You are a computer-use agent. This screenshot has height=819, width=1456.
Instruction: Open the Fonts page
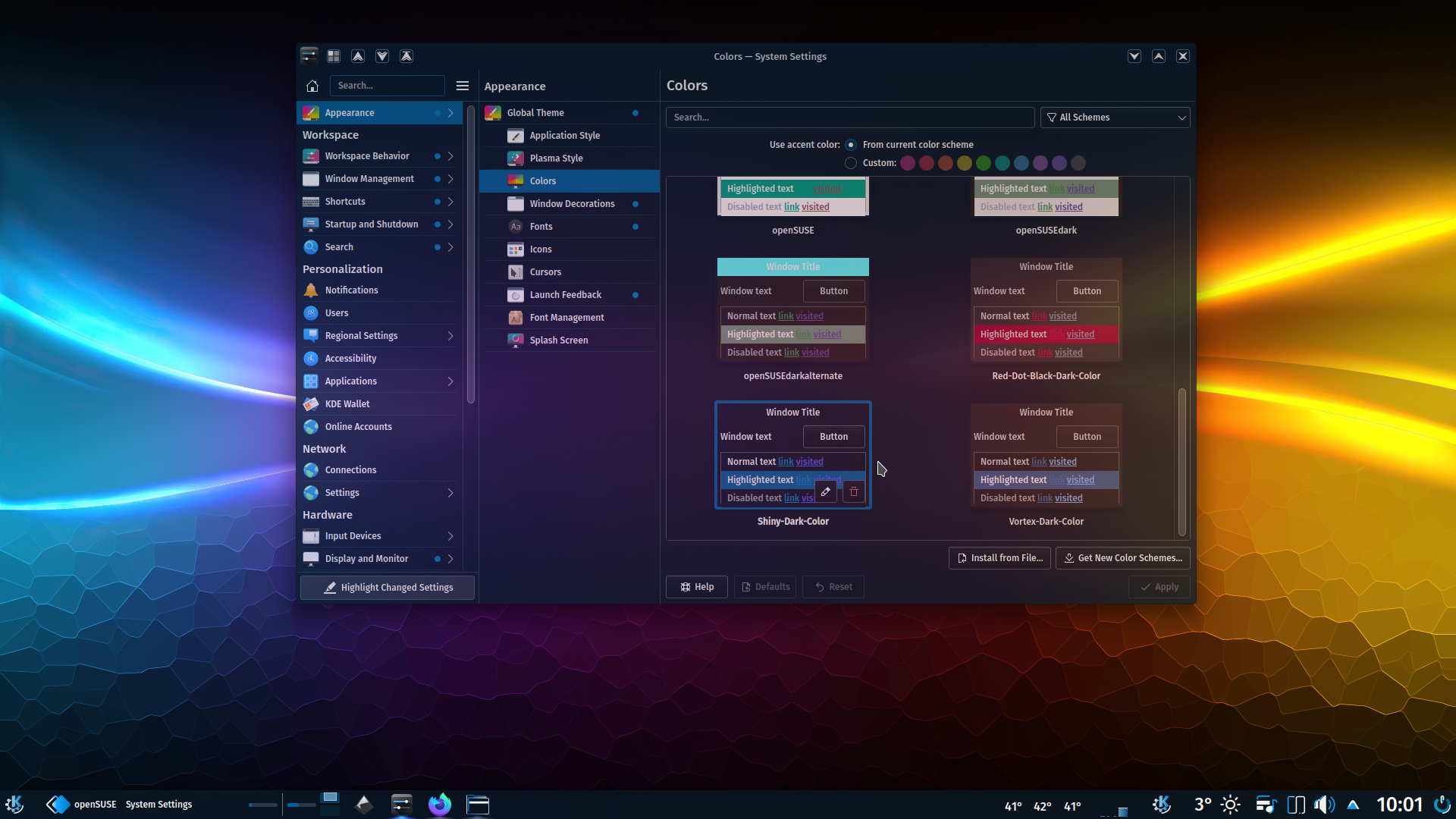(x=569, y=227)
